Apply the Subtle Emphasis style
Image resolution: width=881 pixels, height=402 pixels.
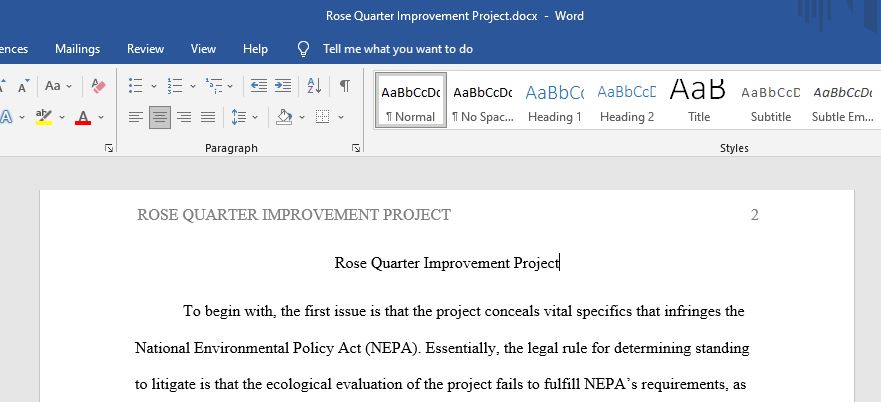(x=843, y=100)
